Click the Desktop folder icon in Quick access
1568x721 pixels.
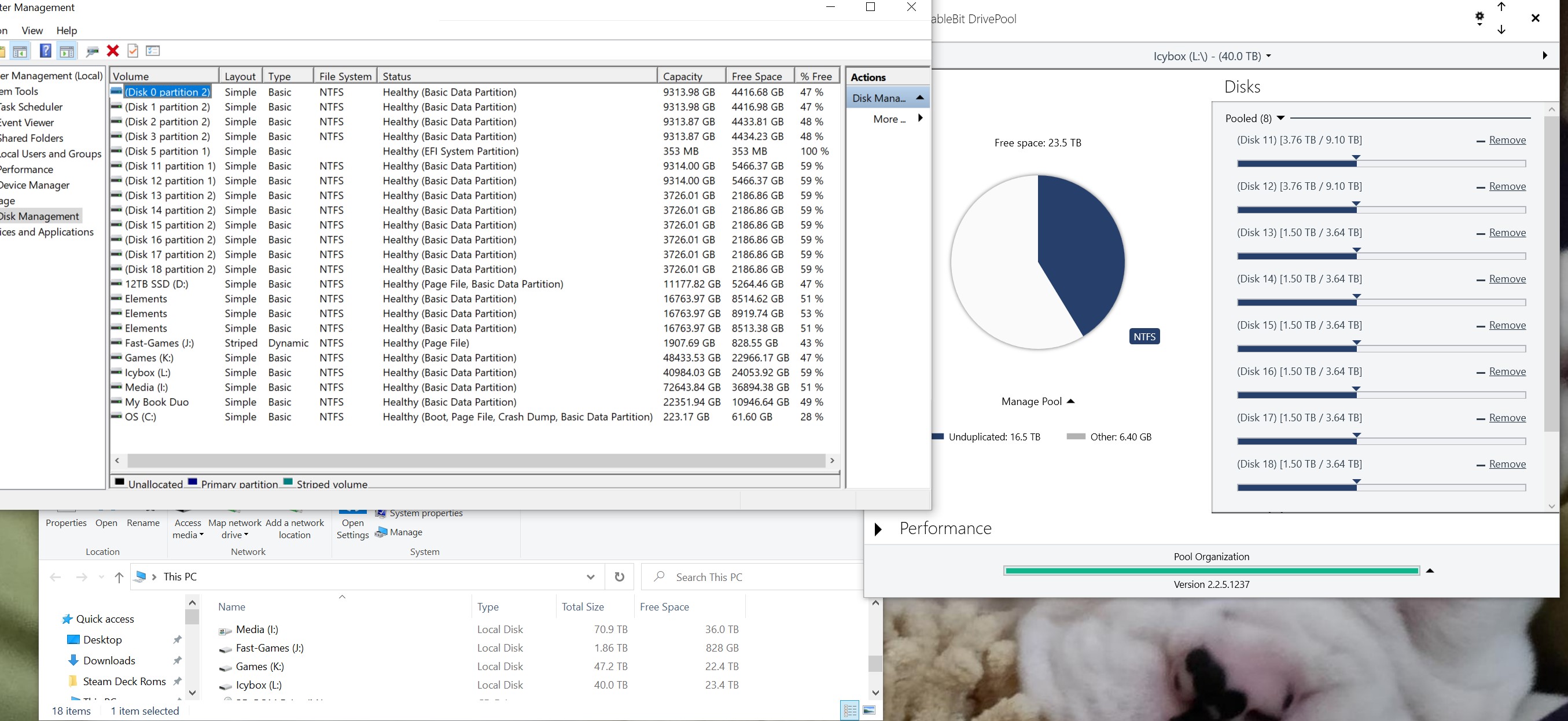[73, 639]
